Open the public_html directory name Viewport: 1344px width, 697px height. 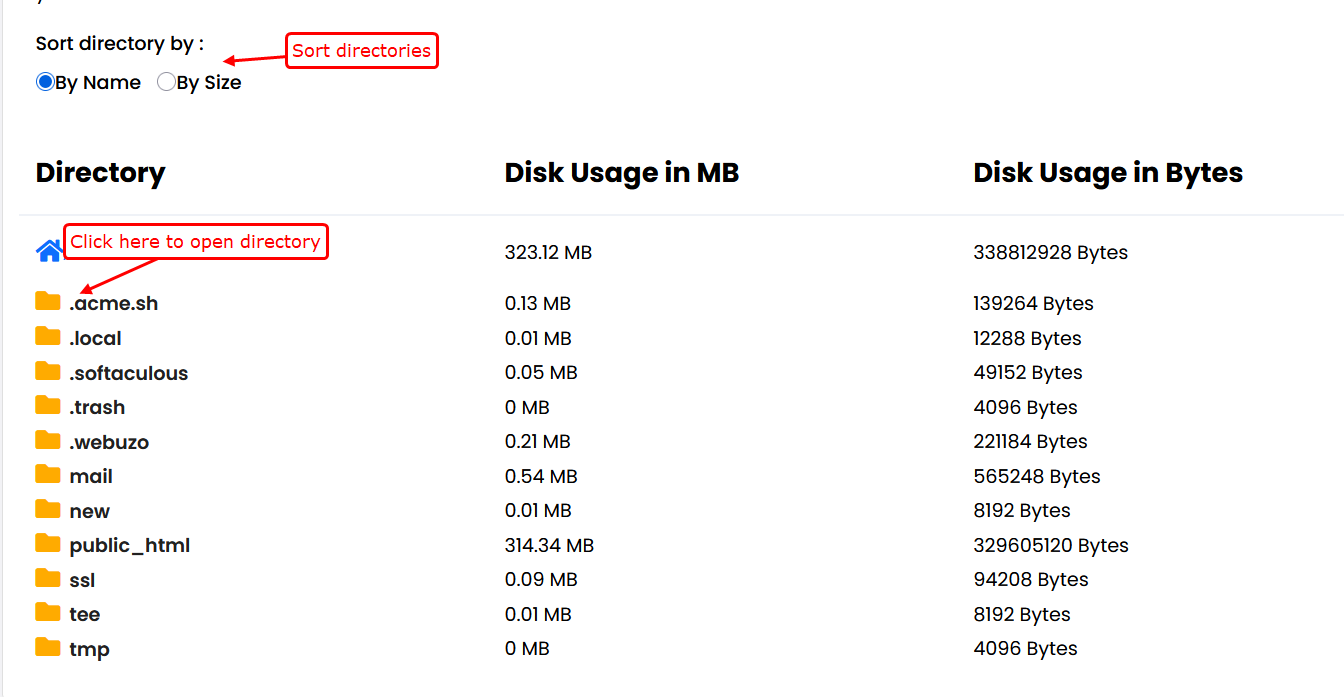pyautogui.click(x=129, y=545)
